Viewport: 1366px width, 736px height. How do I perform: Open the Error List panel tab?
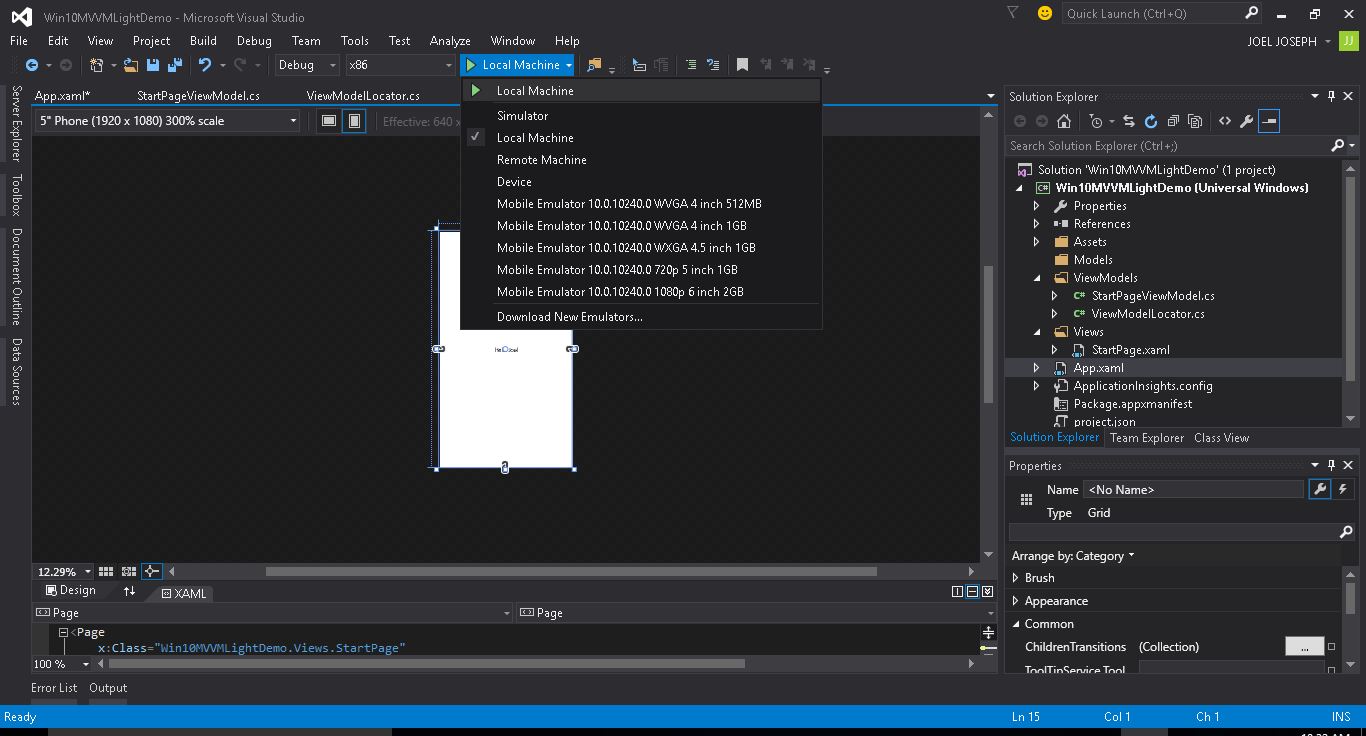click(x=54, y=688)
